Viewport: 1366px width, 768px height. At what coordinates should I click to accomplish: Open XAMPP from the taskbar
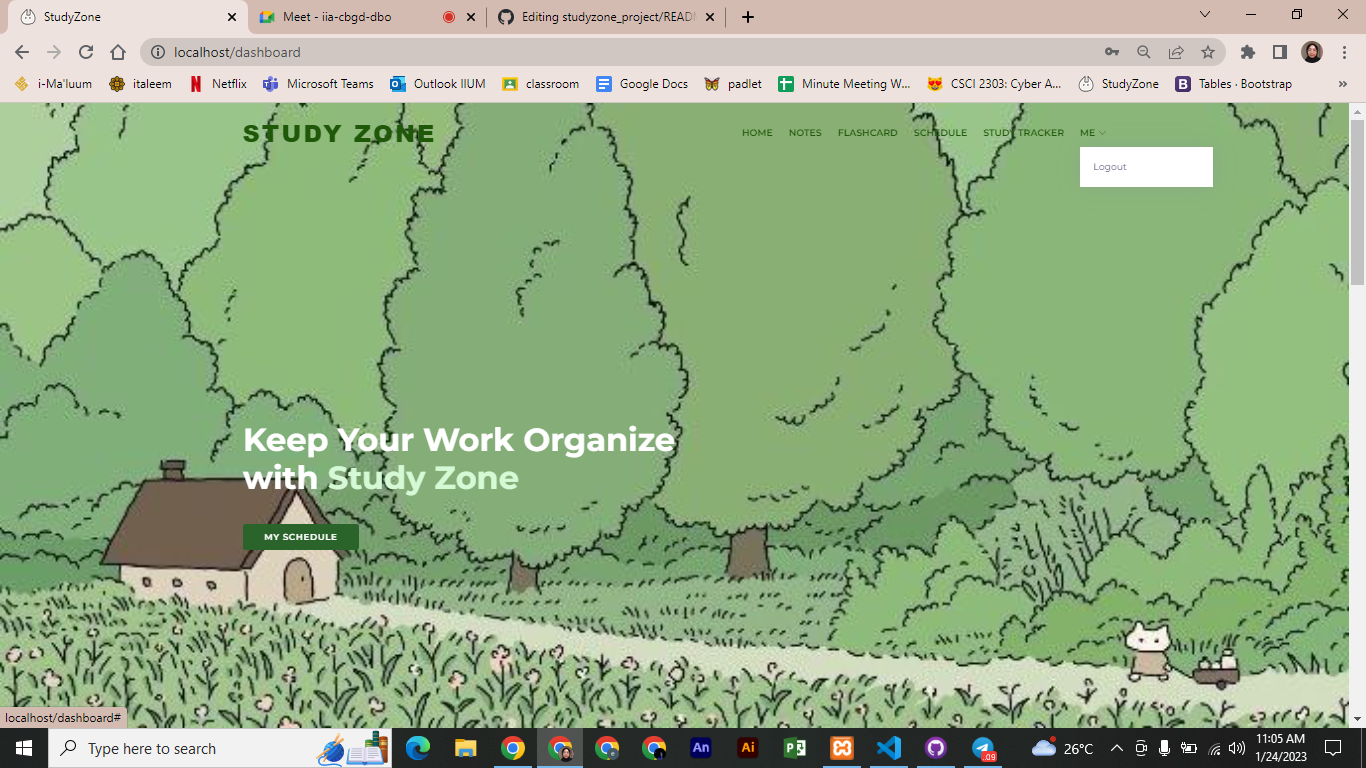point(841,748)
